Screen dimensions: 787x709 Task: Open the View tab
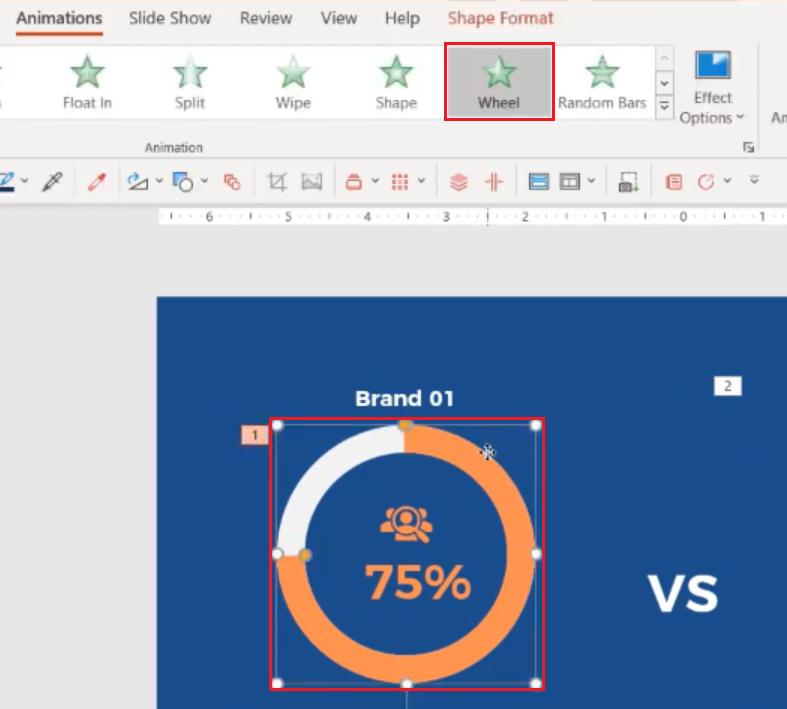(x=339, y=18)
